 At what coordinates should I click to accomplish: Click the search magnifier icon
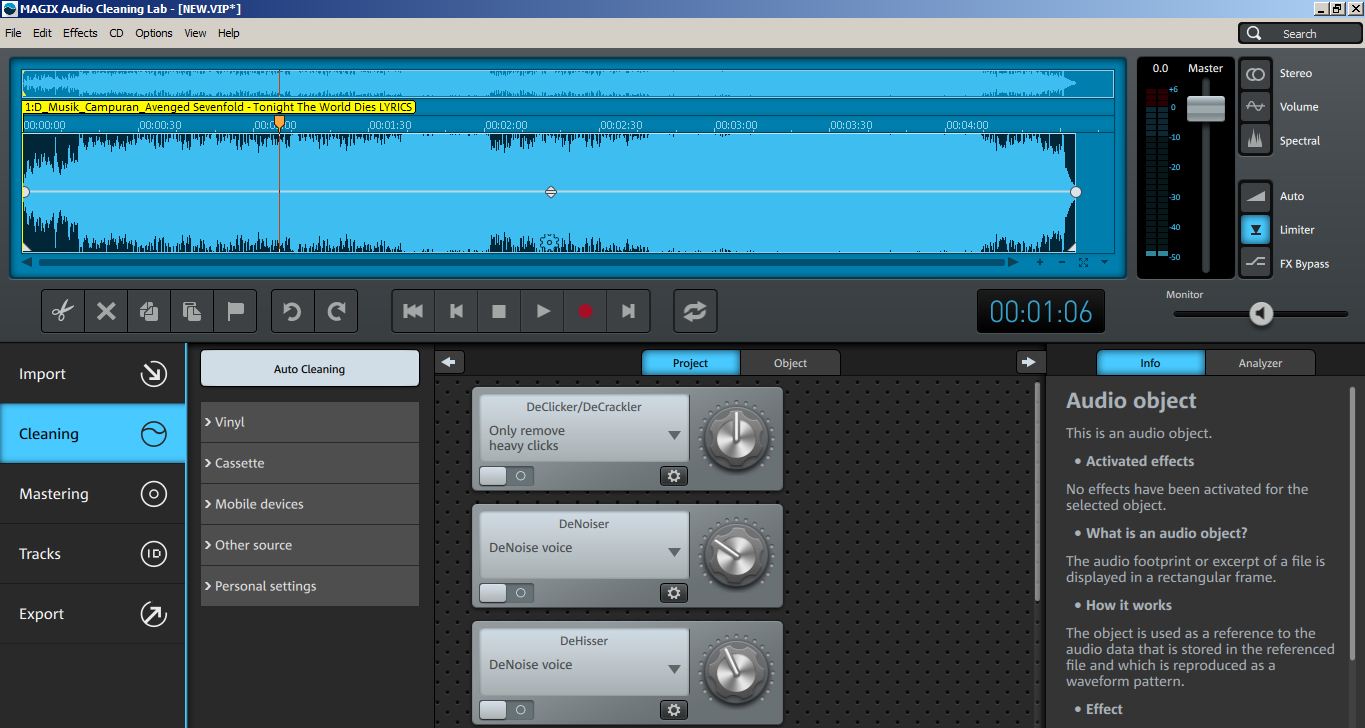point(1254,33)
